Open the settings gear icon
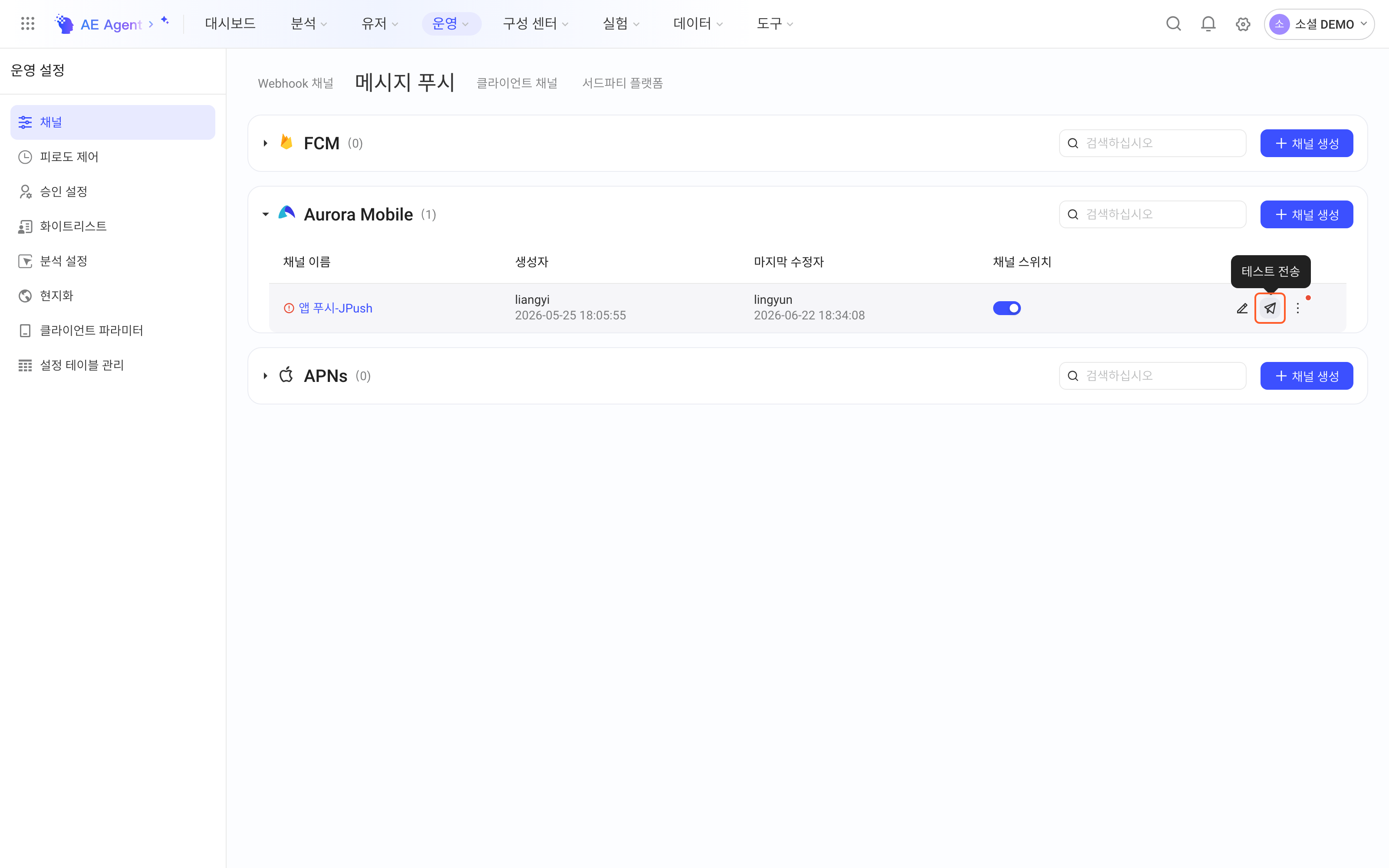Image resolution: width=1389 pixels, height=868 pixels. click(1243, 24)
